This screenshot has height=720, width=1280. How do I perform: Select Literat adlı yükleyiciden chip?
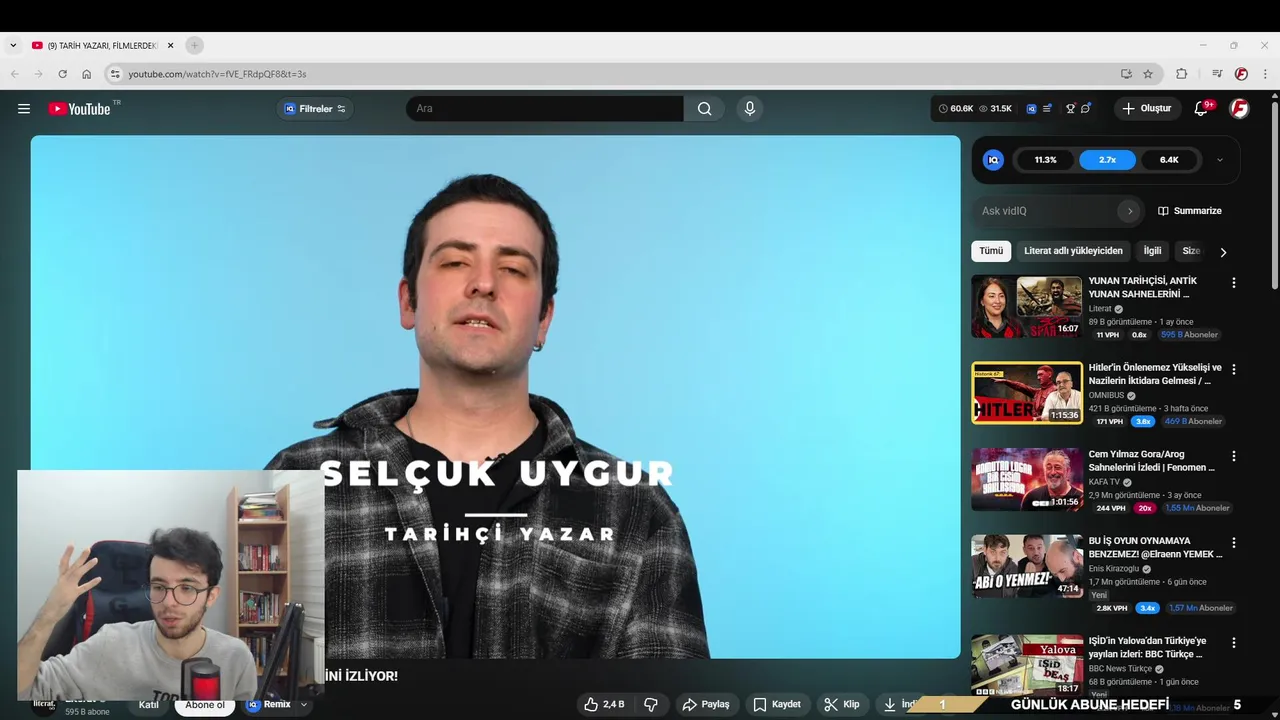coord(1073,251)
